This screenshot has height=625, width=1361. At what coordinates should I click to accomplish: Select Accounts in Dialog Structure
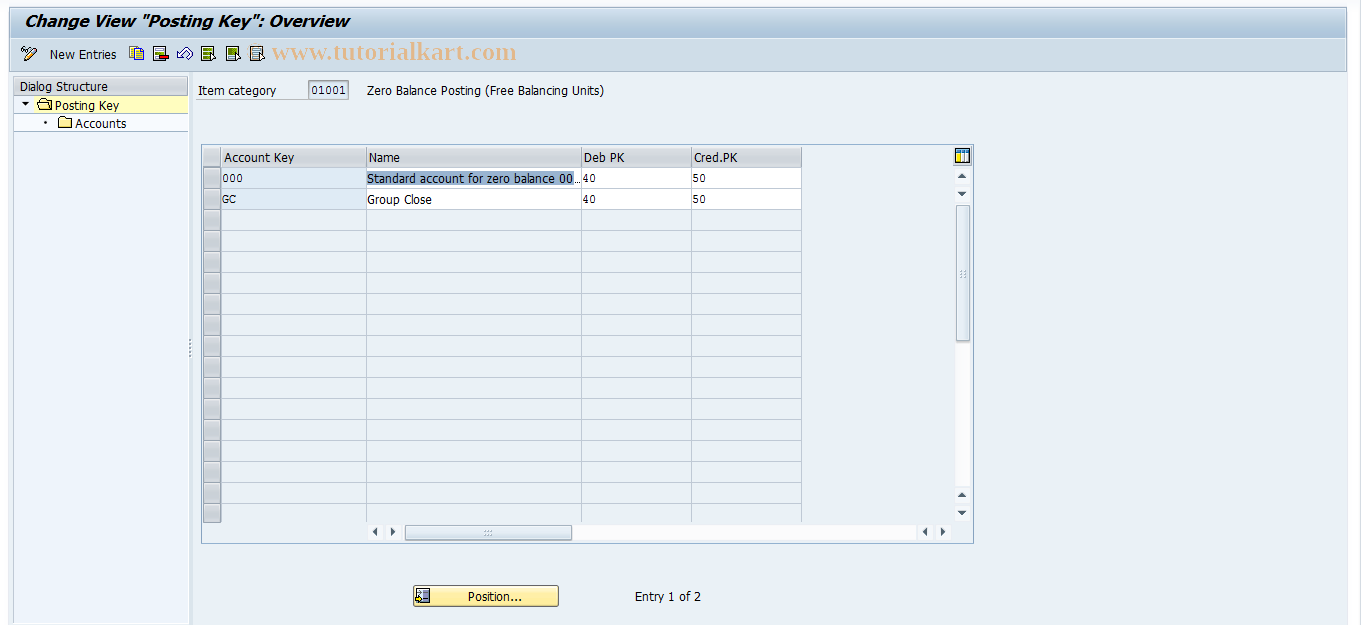[101, 123]
